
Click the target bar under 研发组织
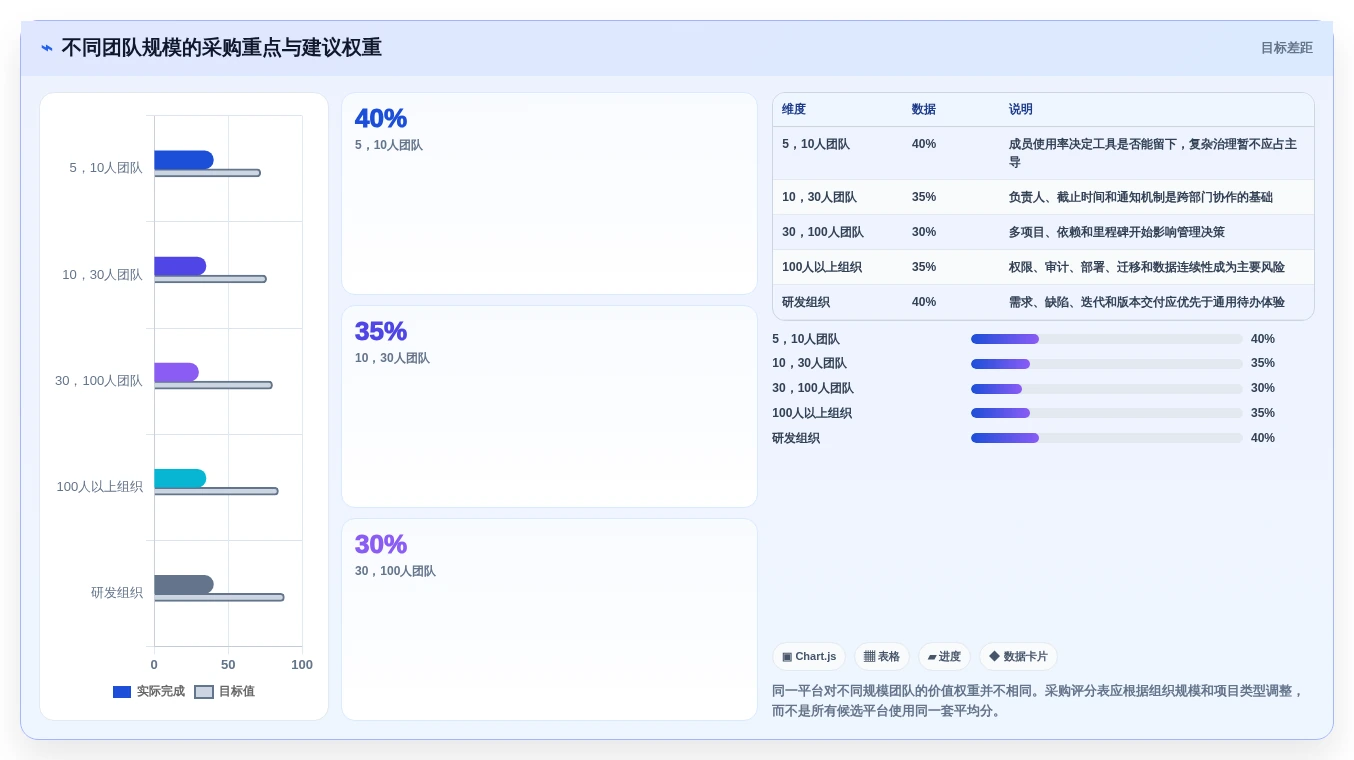coord(219,597)
